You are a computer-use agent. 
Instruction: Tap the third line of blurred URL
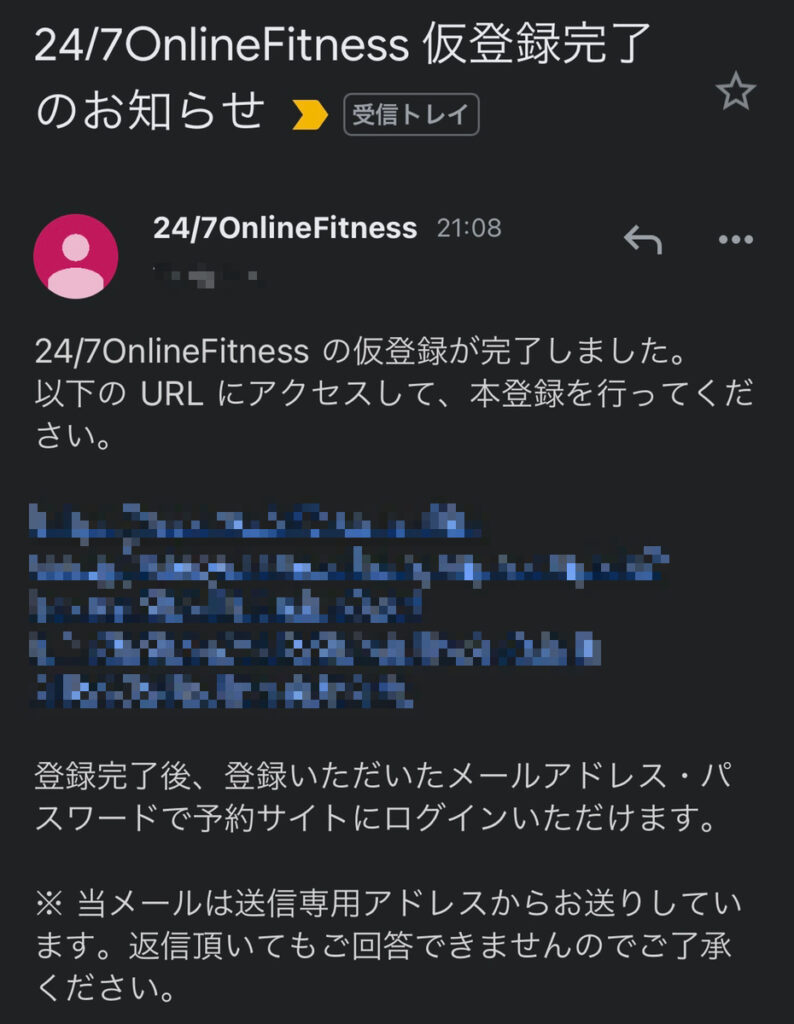click(x=226, y=607)
